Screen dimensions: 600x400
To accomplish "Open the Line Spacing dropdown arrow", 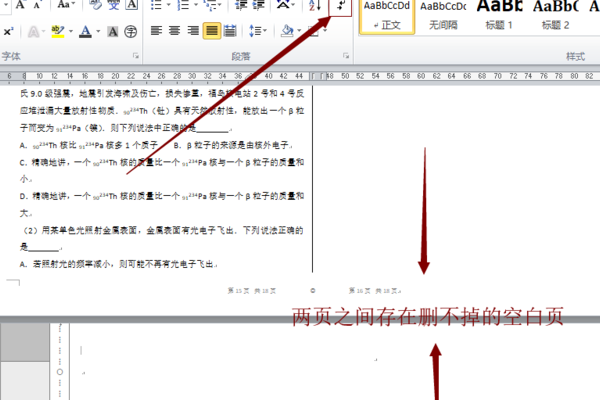I will click(x=265, y=31).
